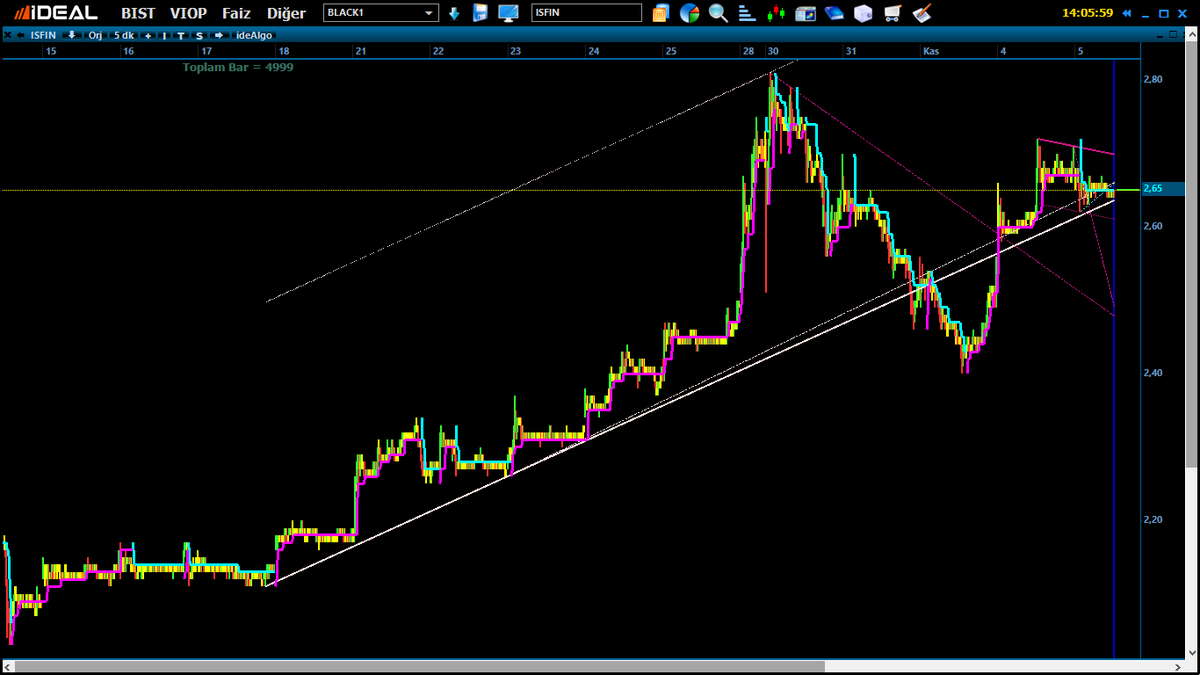Click the ISFIN symbol label on chart toolbar
Image resolution: width=1200 pixels, height=675 pixels.
click(44, 35)
